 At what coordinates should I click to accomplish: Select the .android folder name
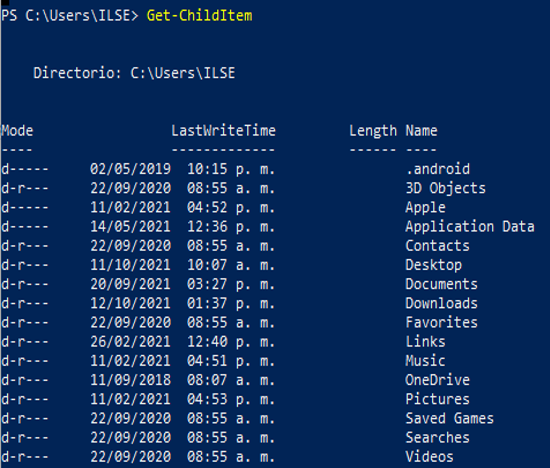tap(438, 169)
